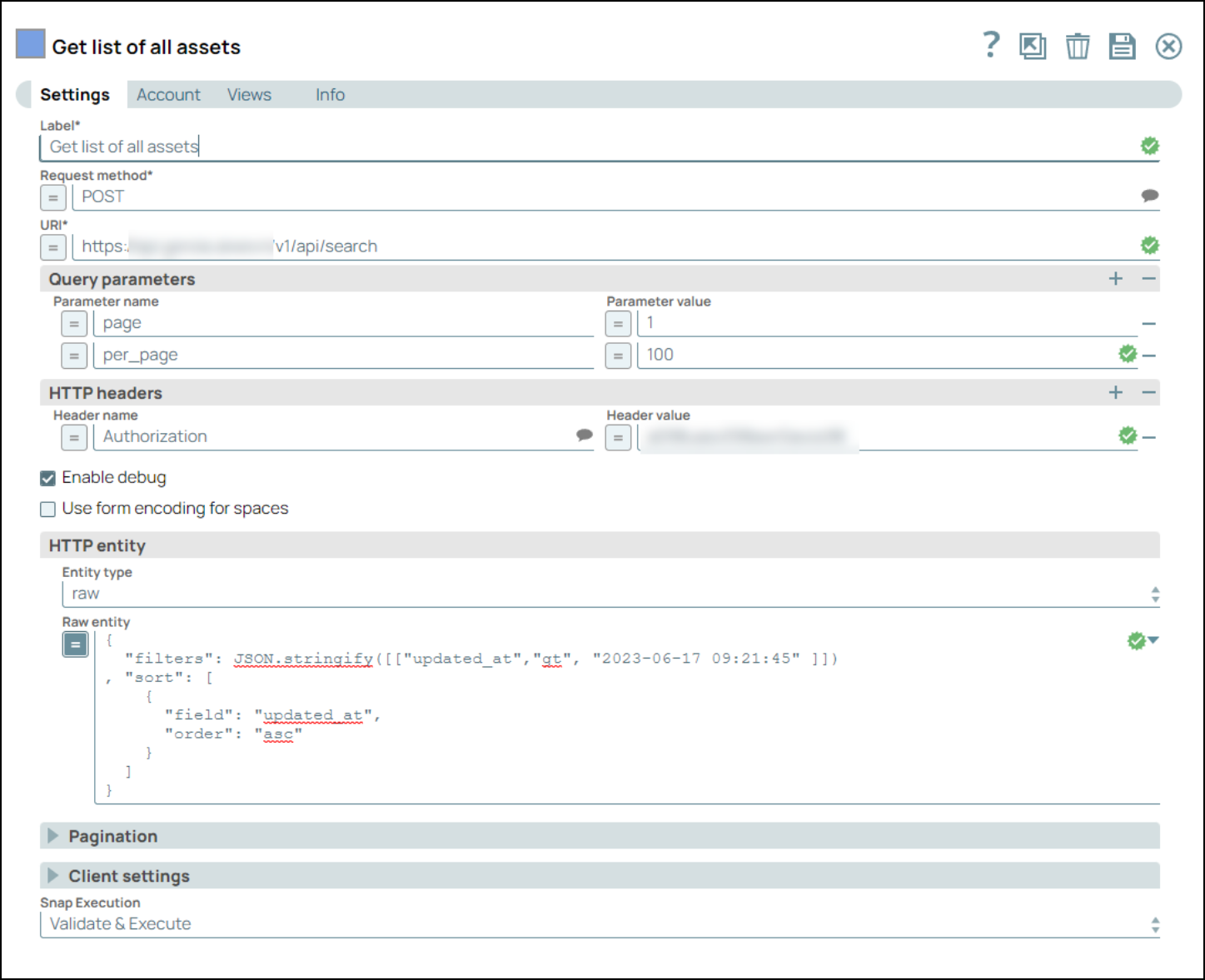Expand the Pagination section
Screen dimensions: 1205x980
53,836
